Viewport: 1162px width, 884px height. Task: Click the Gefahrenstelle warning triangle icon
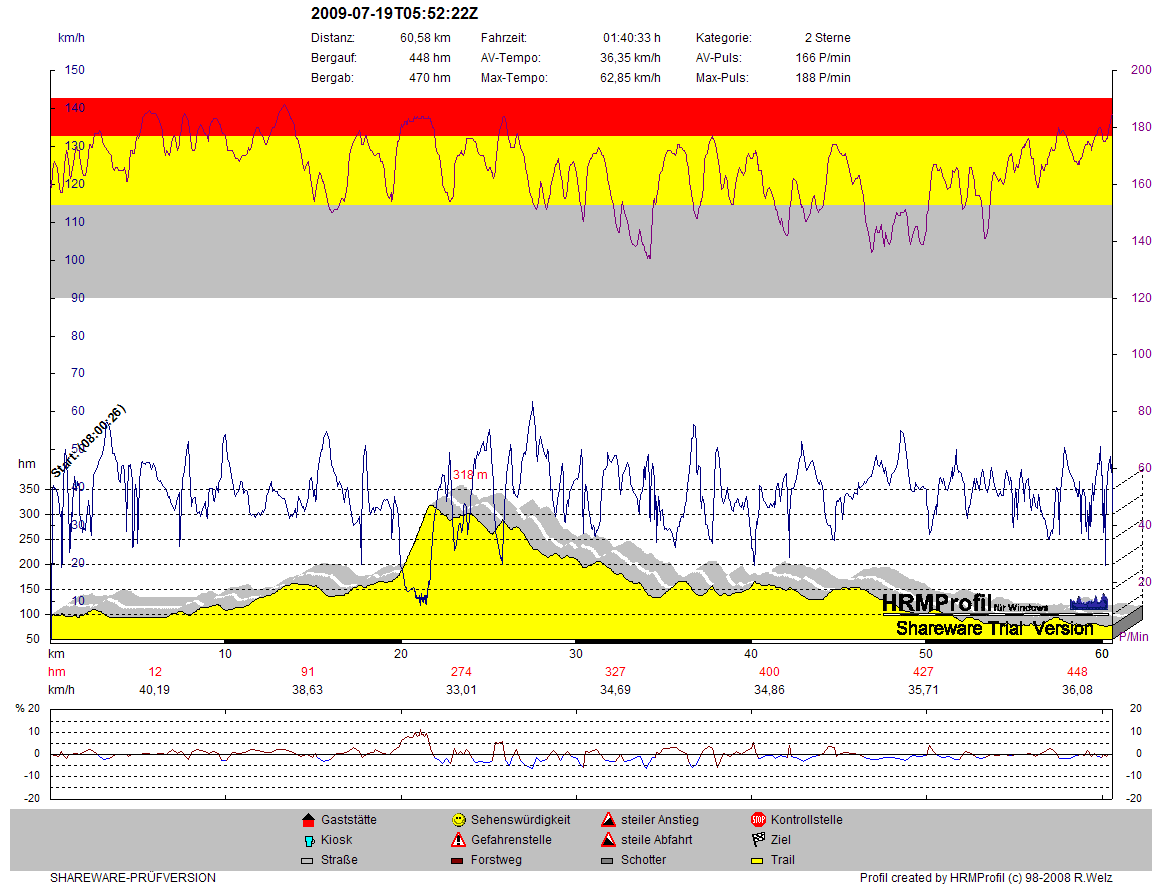(458, 840)
